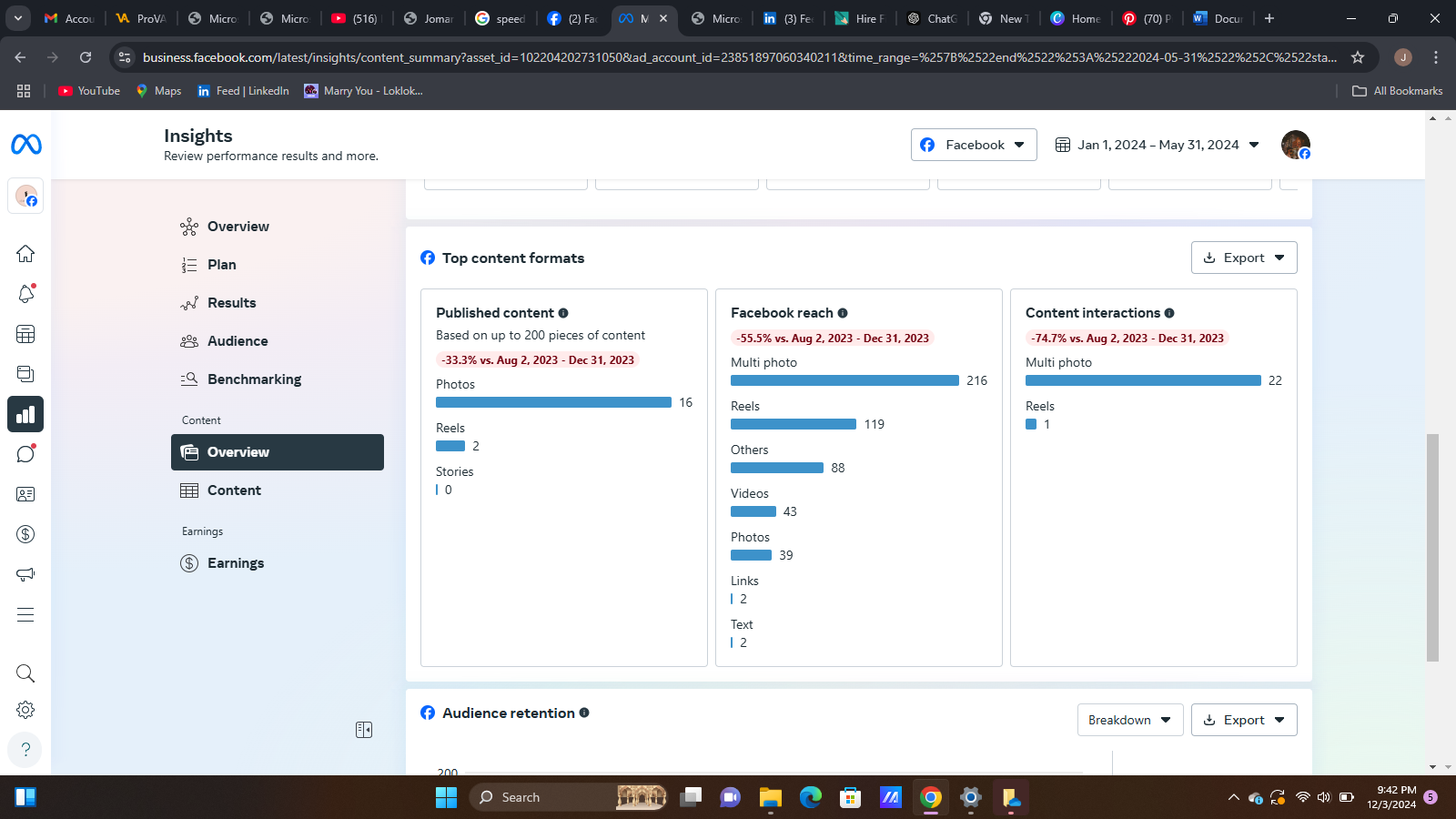Screen dimensions: 1456x819
Task: Click the Meta logo icon
Action: (26, 145)
